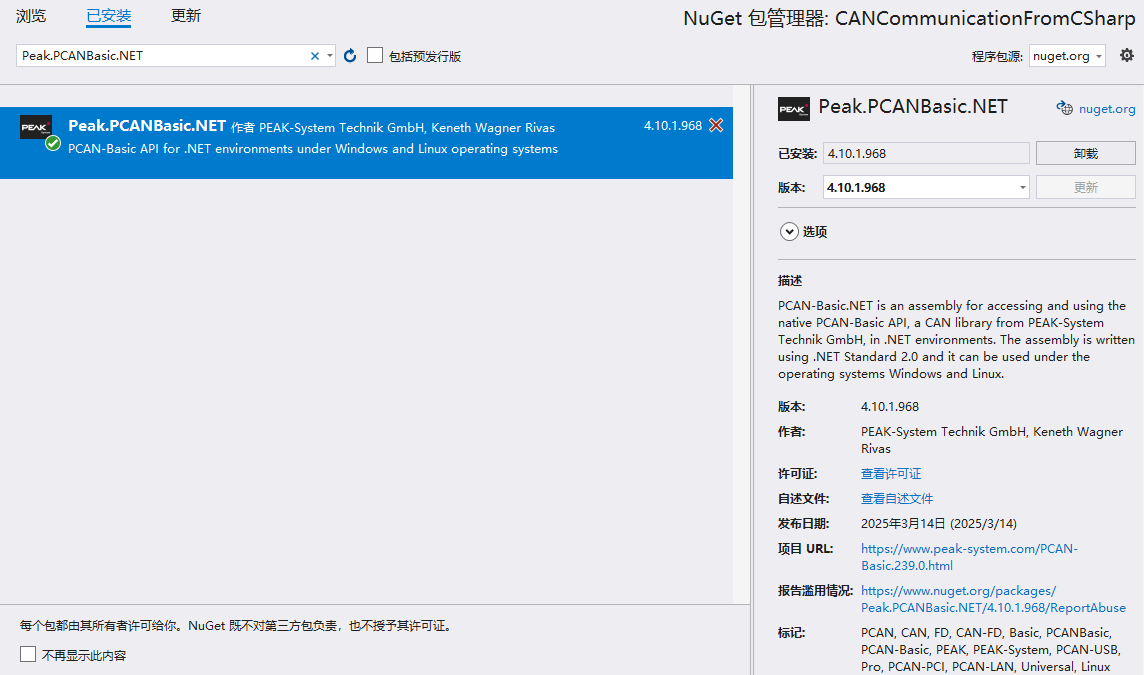Open the ReportAbuse nuget.org link
The width and height of the screenshot is (1144, 675).
pos(993,599)
